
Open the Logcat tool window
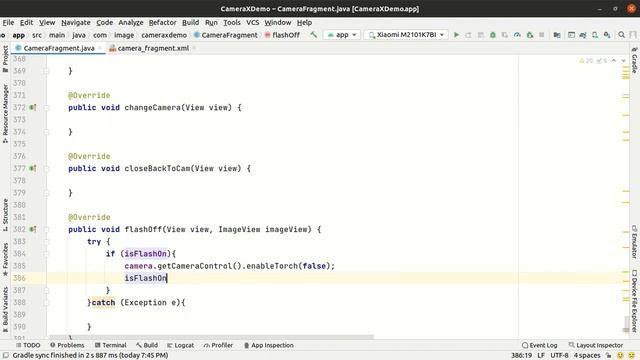click(x=180, y=345)
